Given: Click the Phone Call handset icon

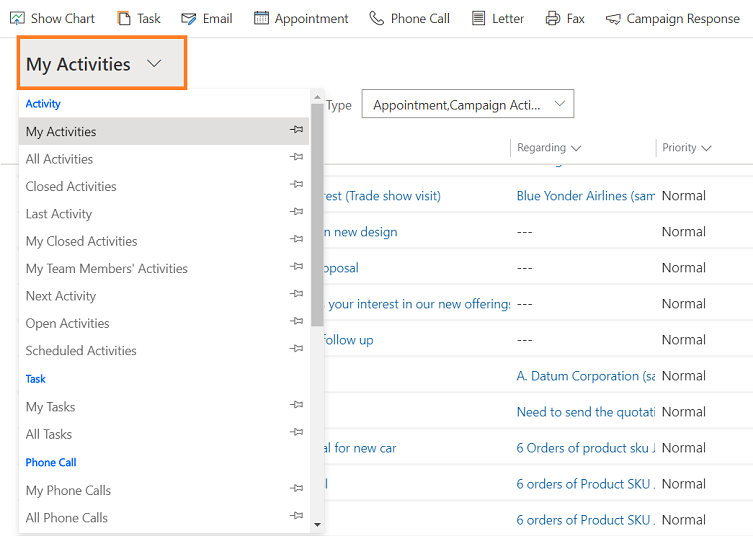Looking at the screenshot, I should click(x=376, y=18).
